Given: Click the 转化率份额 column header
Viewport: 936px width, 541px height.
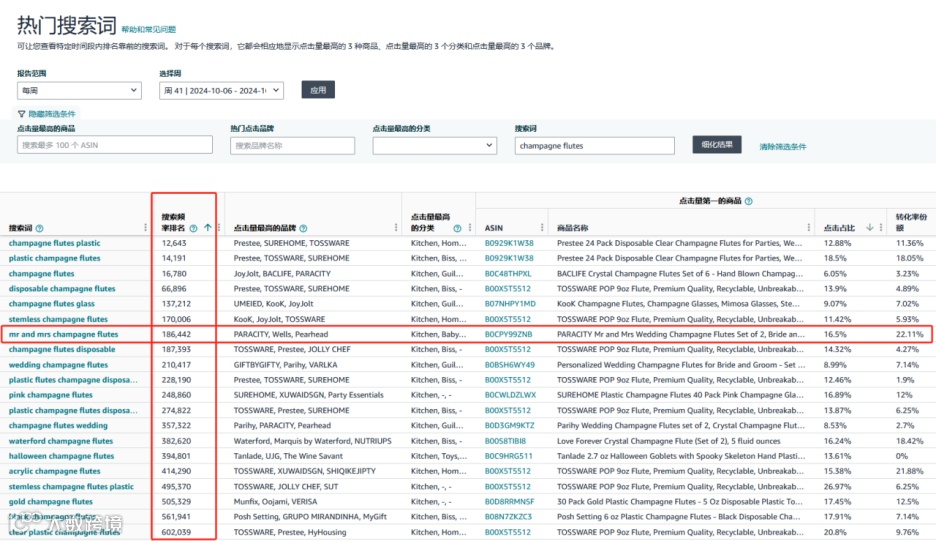Looking at the screenshot, I should (912, 222).
